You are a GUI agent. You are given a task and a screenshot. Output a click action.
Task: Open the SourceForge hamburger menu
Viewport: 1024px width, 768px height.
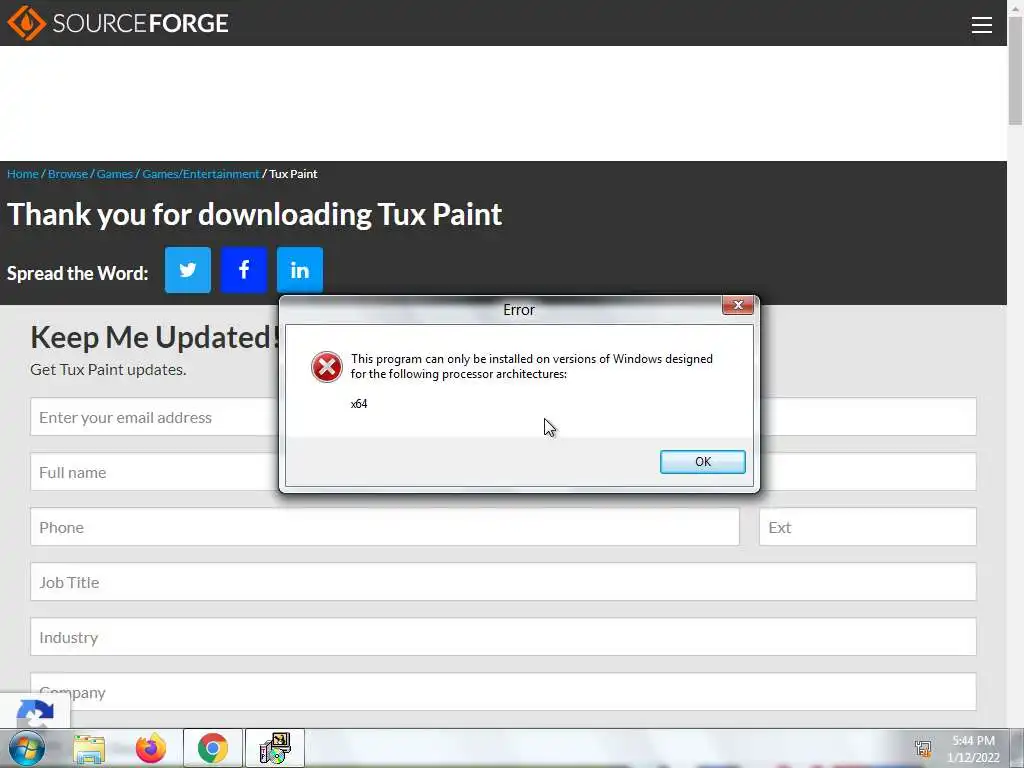(x=982, y=25)
